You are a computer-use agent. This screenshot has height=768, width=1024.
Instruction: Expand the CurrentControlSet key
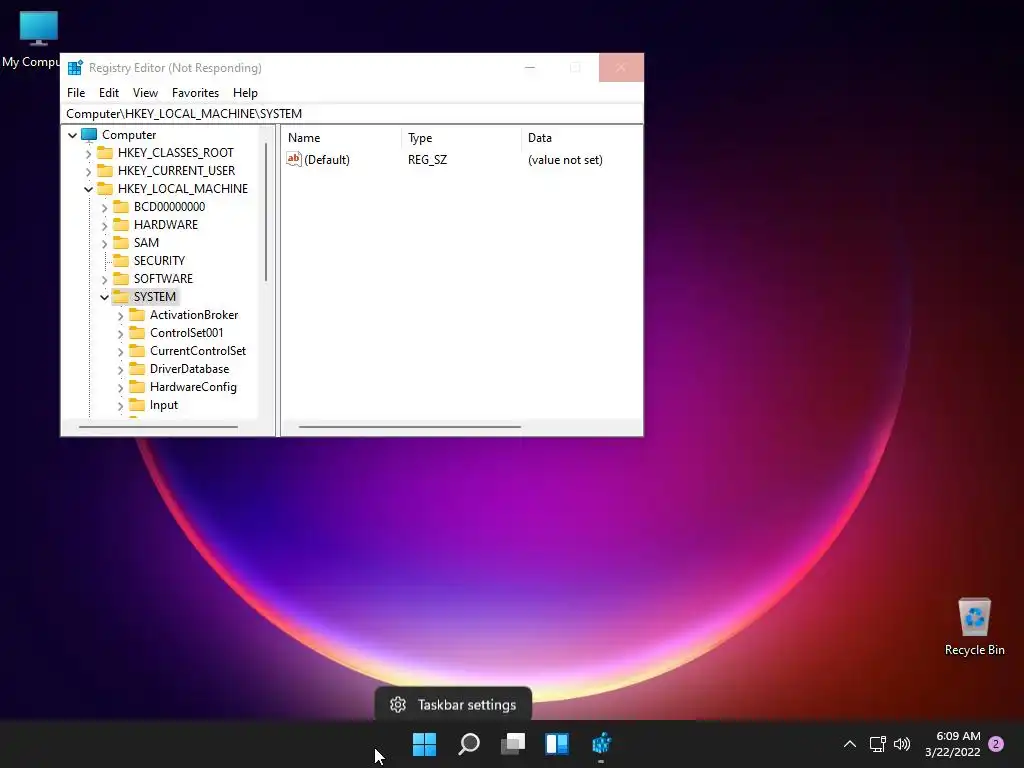point(120,351)
